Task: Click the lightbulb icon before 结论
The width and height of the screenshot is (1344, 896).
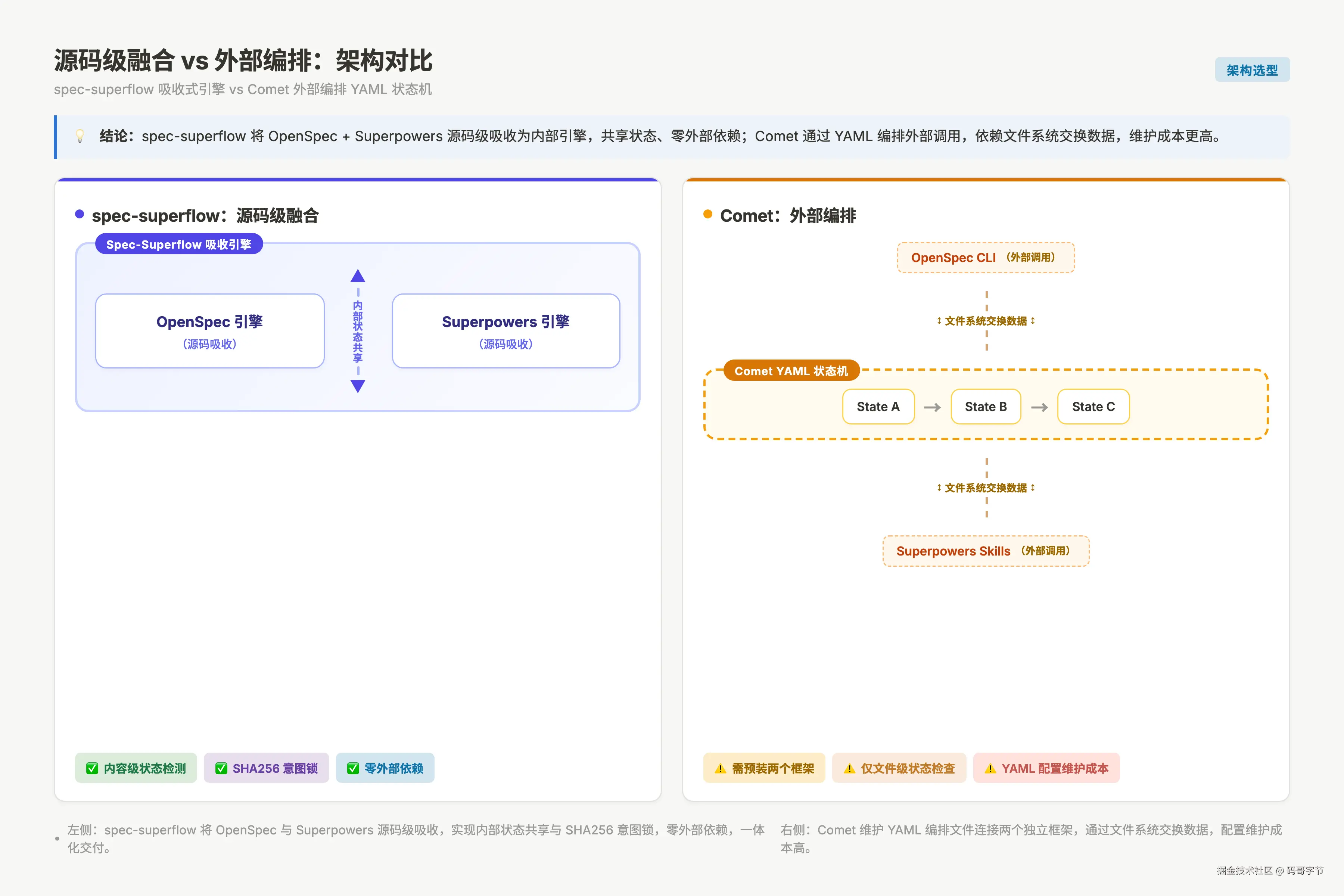Action: coord(80,136)
